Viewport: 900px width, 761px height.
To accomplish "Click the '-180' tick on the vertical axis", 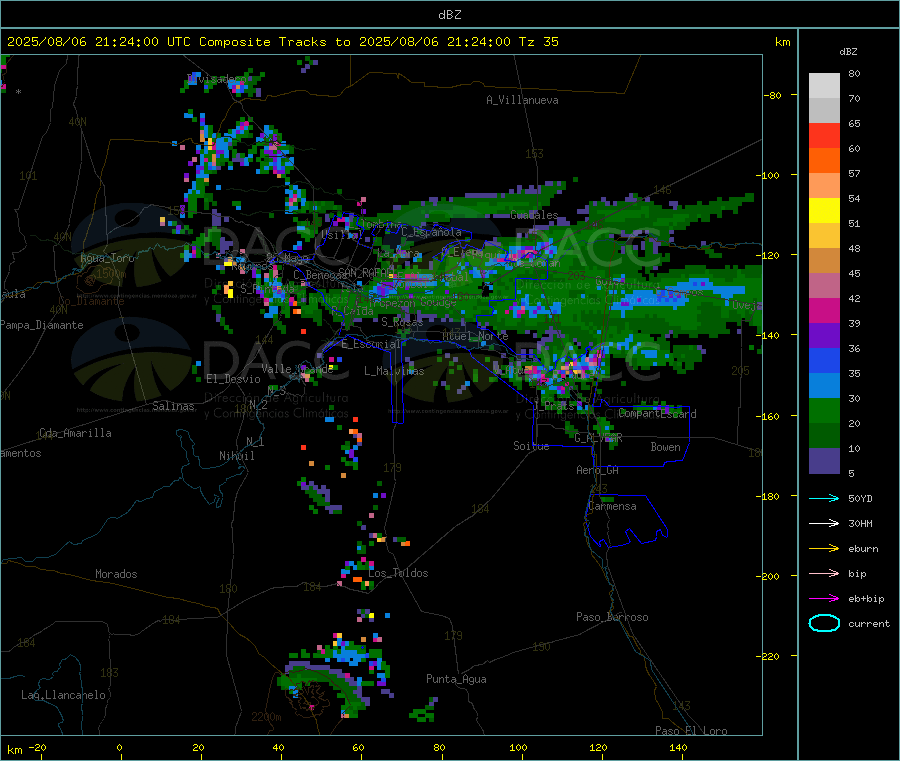I will (770, 496).
